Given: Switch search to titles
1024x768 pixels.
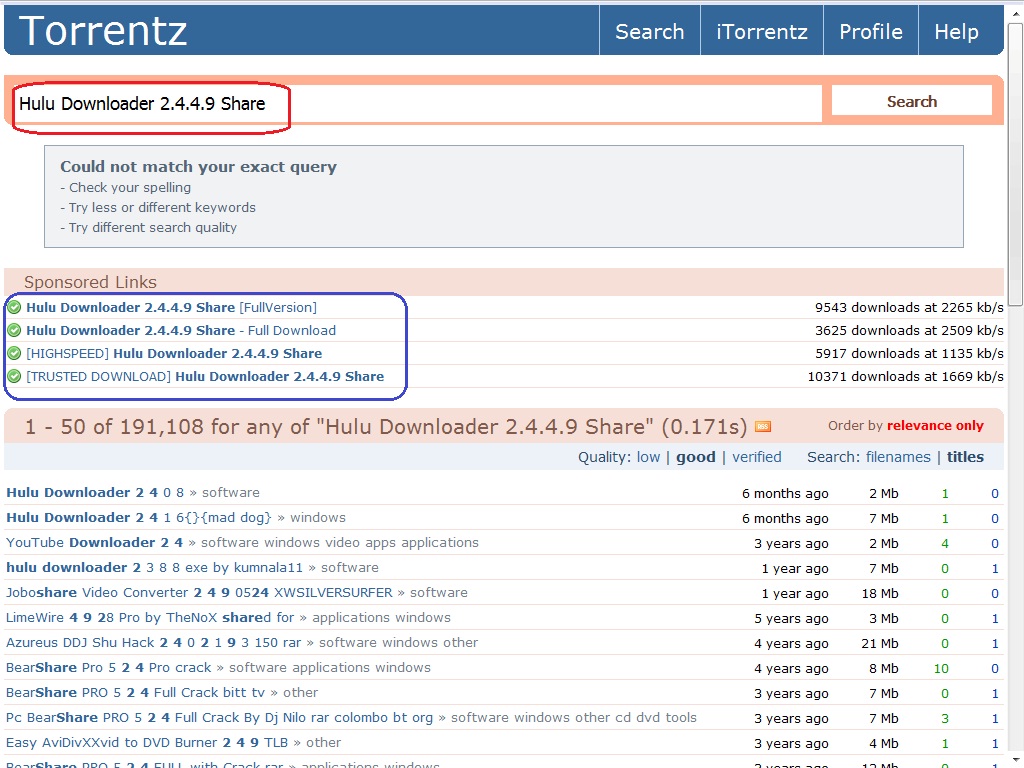Looking at the screenshot, I should 965,456.
